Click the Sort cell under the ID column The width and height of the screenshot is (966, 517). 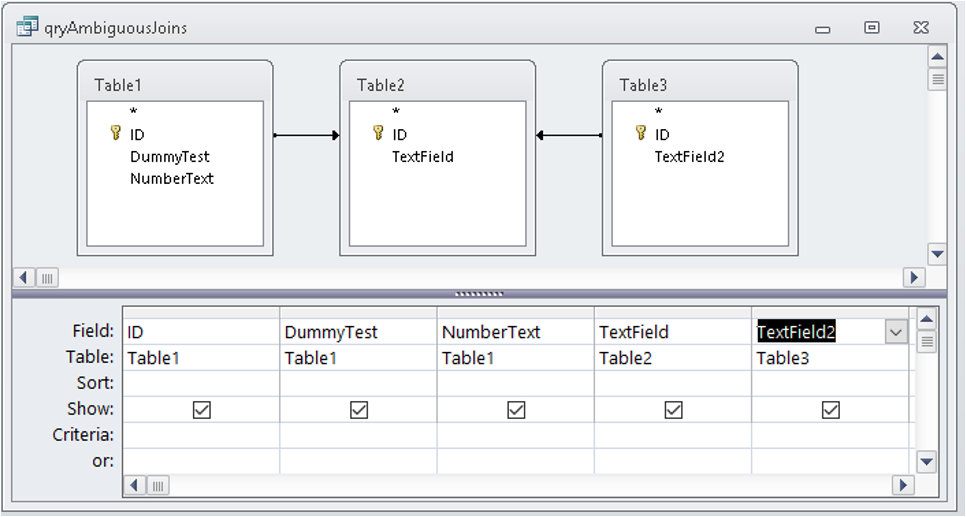(201, 383)
